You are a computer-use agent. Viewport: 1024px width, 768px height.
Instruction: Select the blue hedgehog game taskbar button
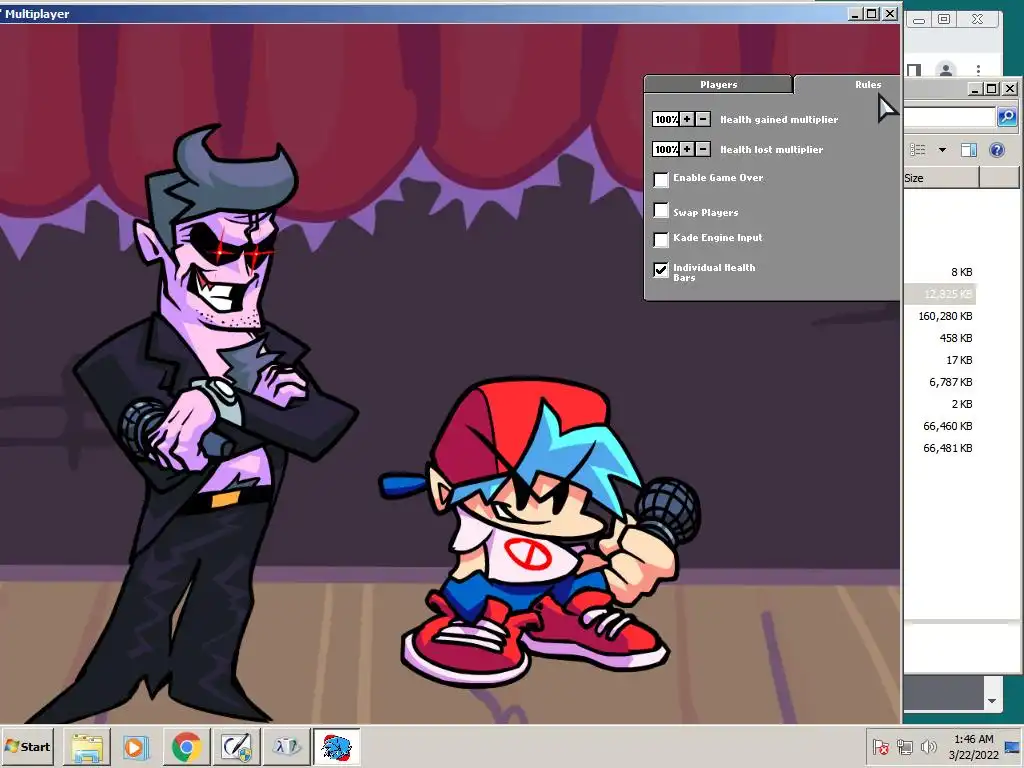click(336, 746)
